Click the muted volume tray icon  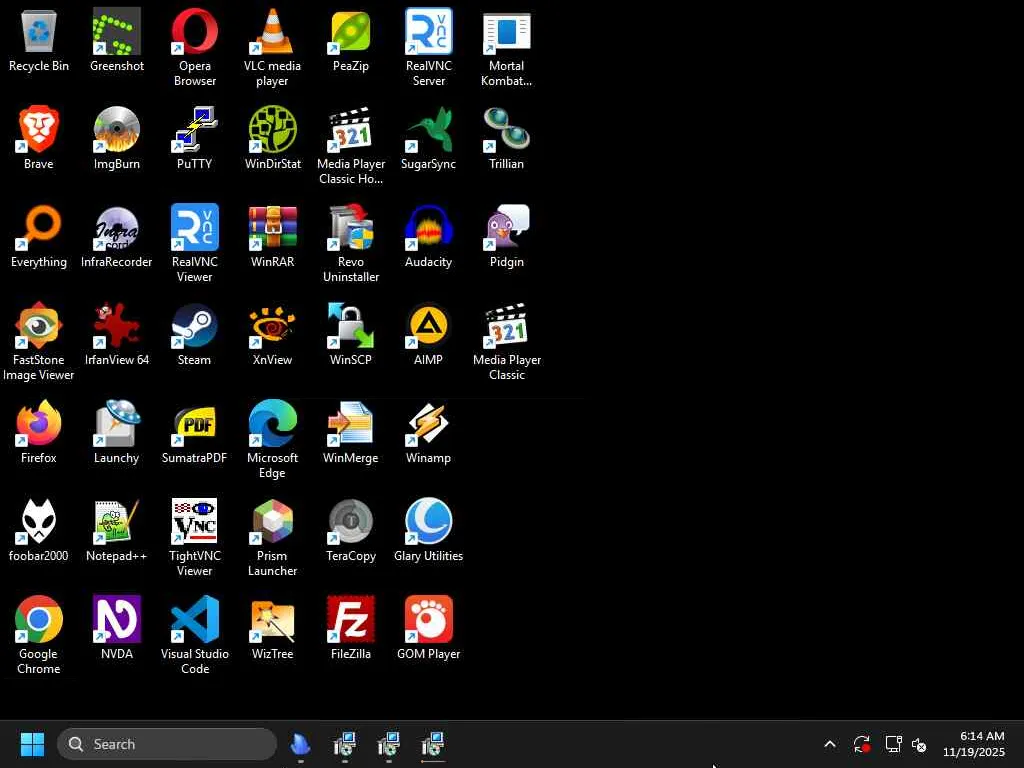pyautogui.click(x=919, y=744)
